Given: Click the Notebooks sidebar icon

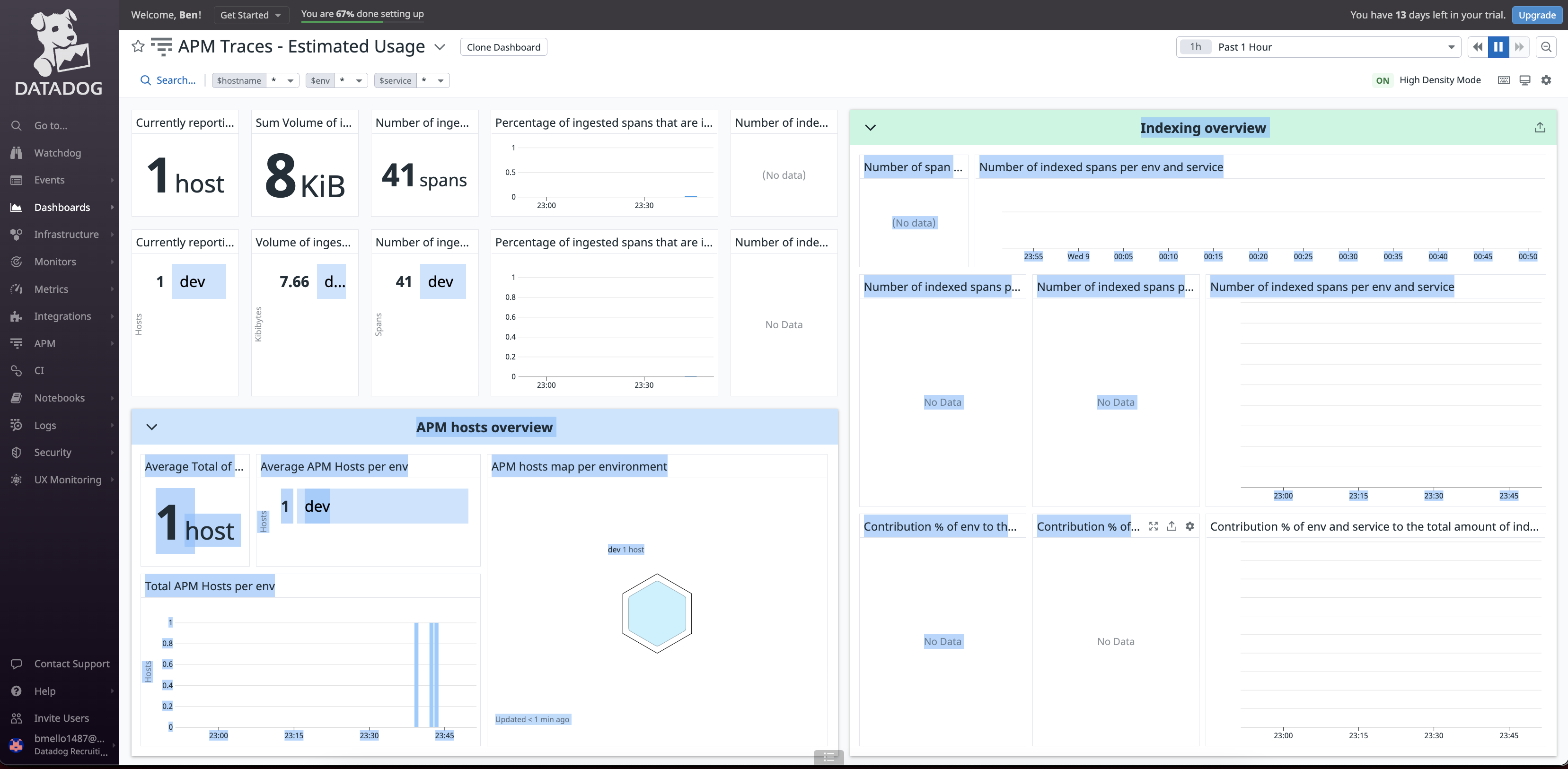Looking at the screenshot, I should [x=17, y=398].
